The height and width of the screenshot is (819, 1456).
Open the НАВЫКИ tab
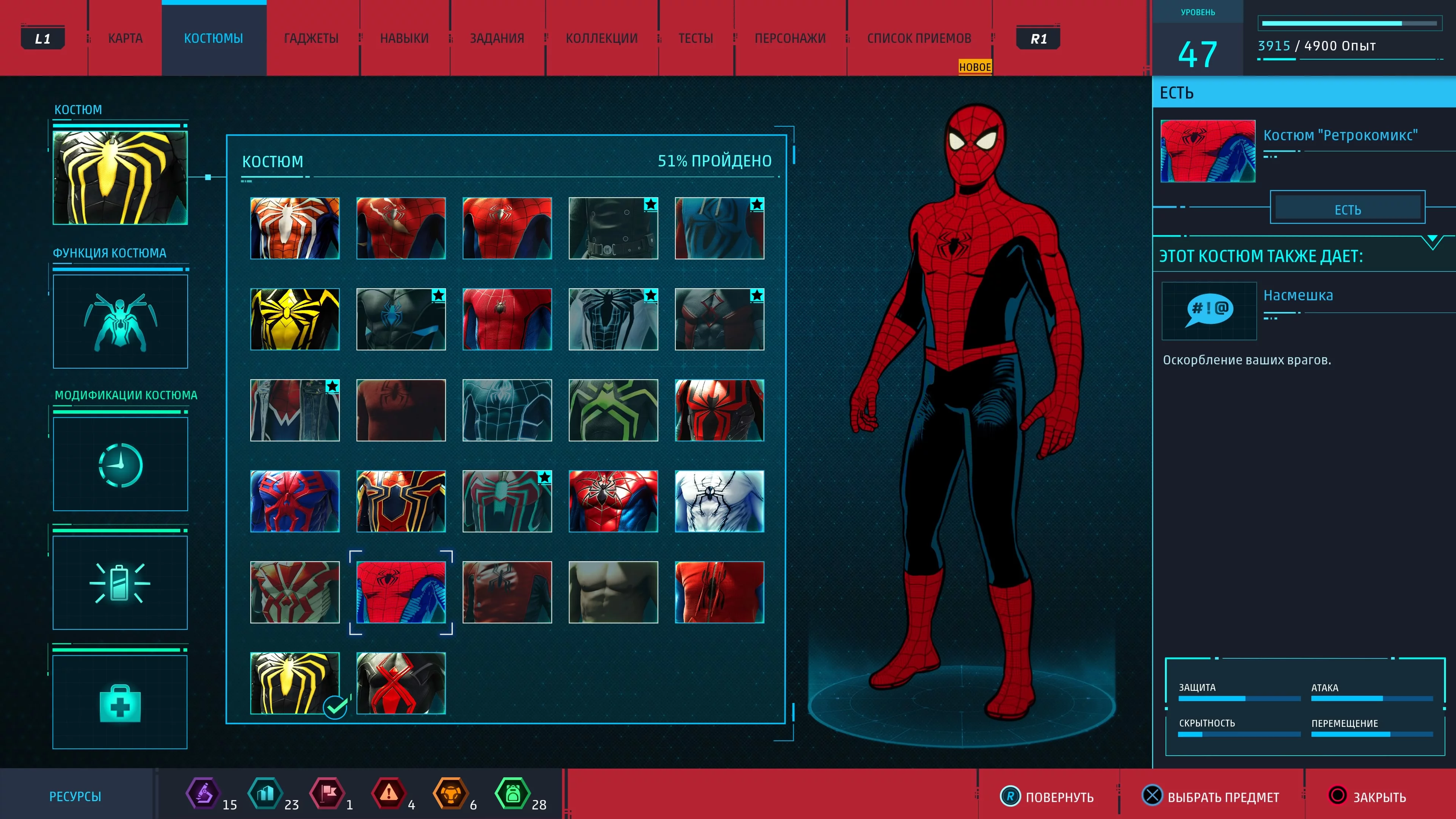pos(404,38)
